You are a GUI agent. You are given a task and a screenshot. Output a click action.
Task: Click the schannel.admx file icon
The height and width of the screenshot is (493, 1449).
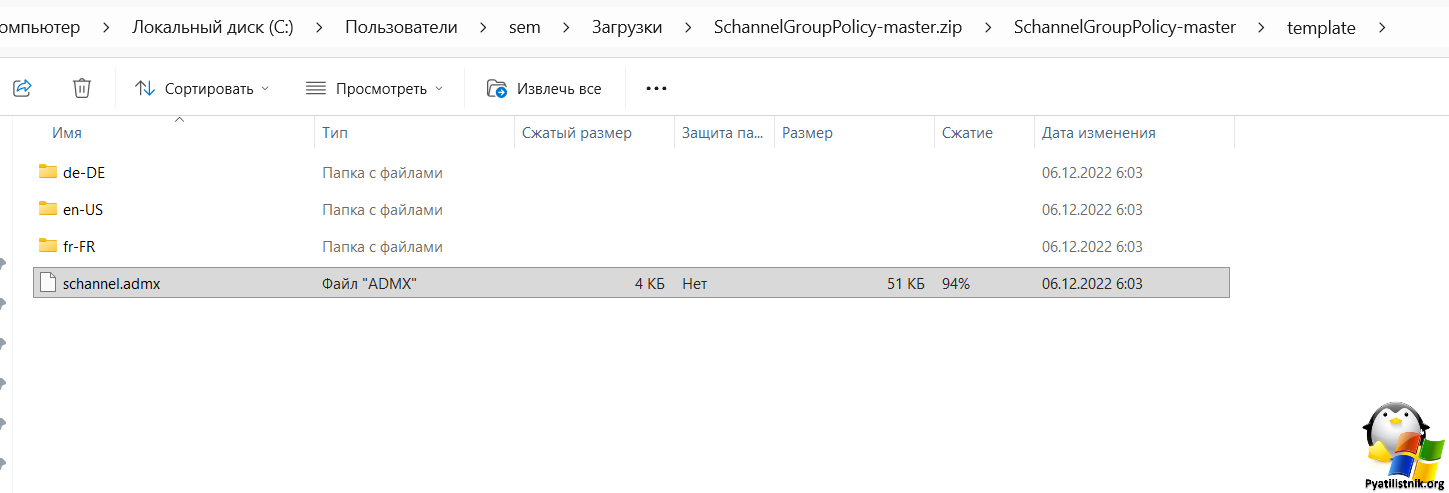click(48, 283)
